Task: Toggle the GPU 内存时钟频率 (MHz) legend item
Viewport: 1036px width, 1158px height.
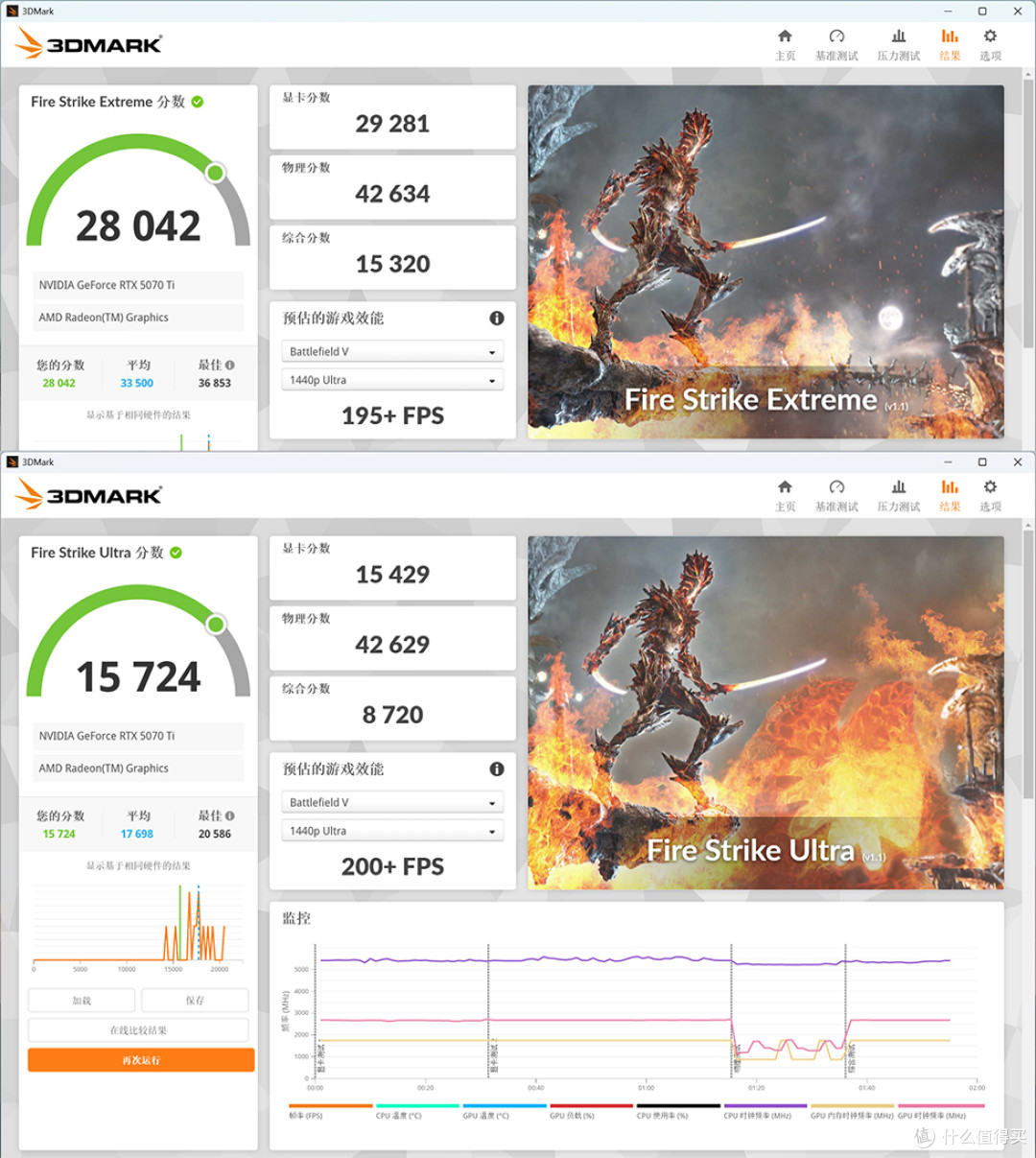Action: (852, 1112)
